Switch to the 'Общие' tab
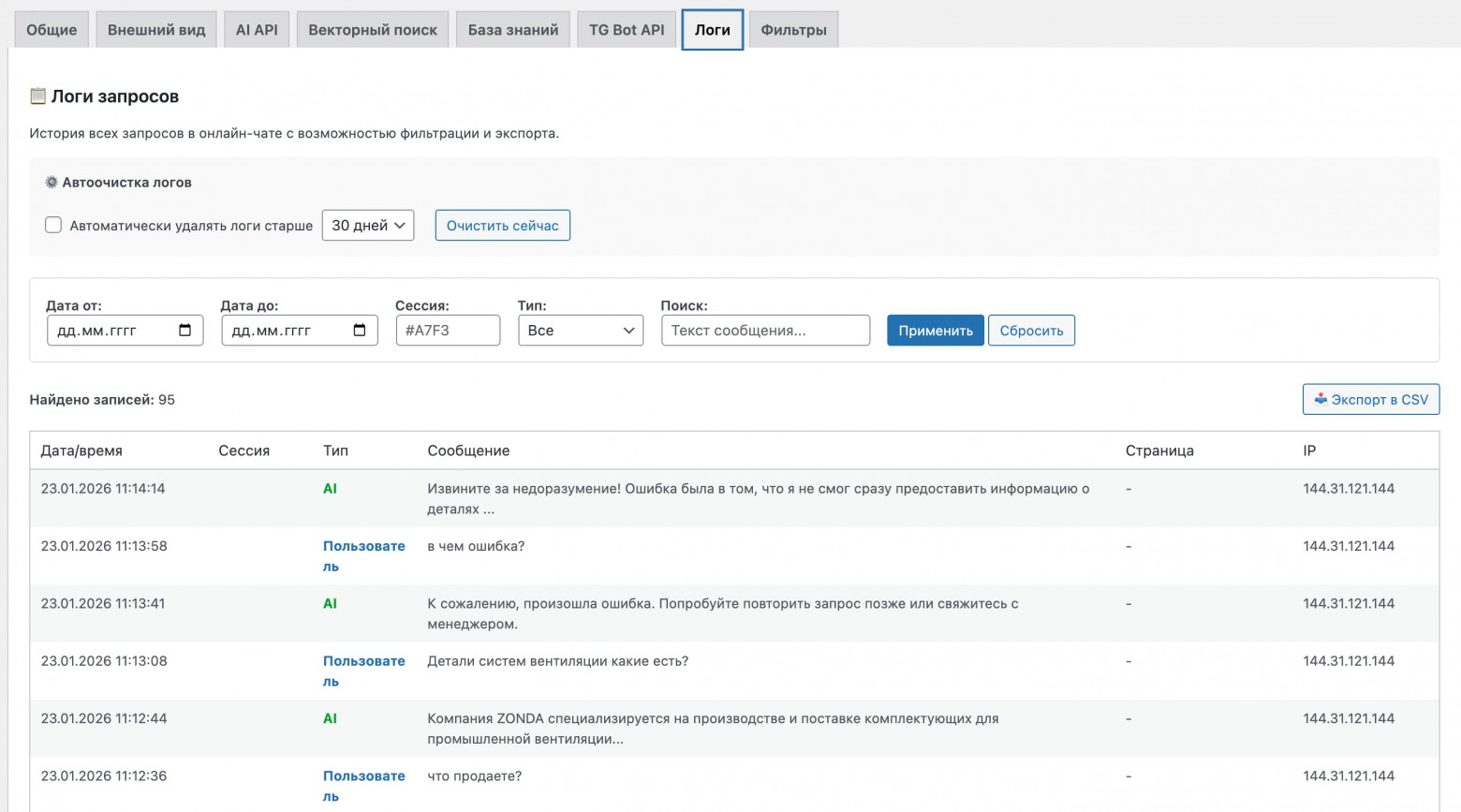This screenshot has width=1461, height=812. (52, 30)
